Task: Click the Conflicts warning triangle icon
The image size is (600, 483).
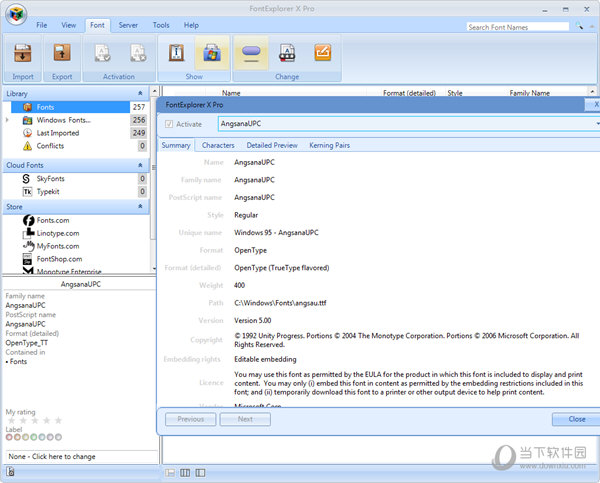Action: point(27,146)
